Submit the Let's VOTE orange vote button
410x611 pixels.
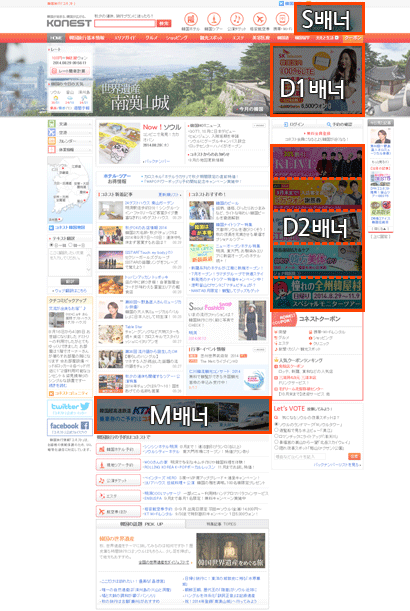pyautogui.click(x=354, y=456)
